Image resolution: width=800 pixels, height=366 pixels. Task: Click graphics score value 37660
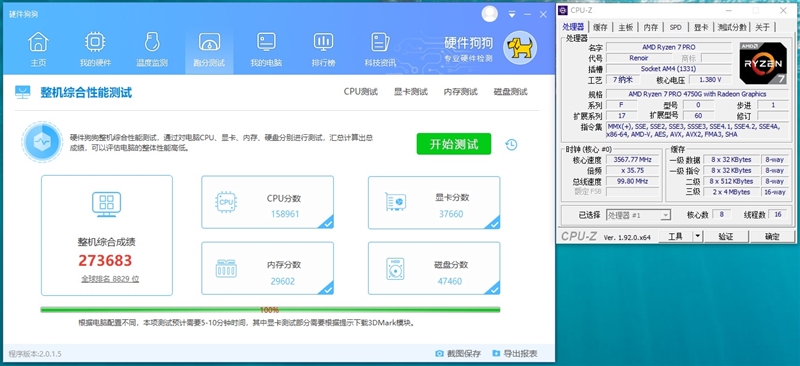[451, 214]
